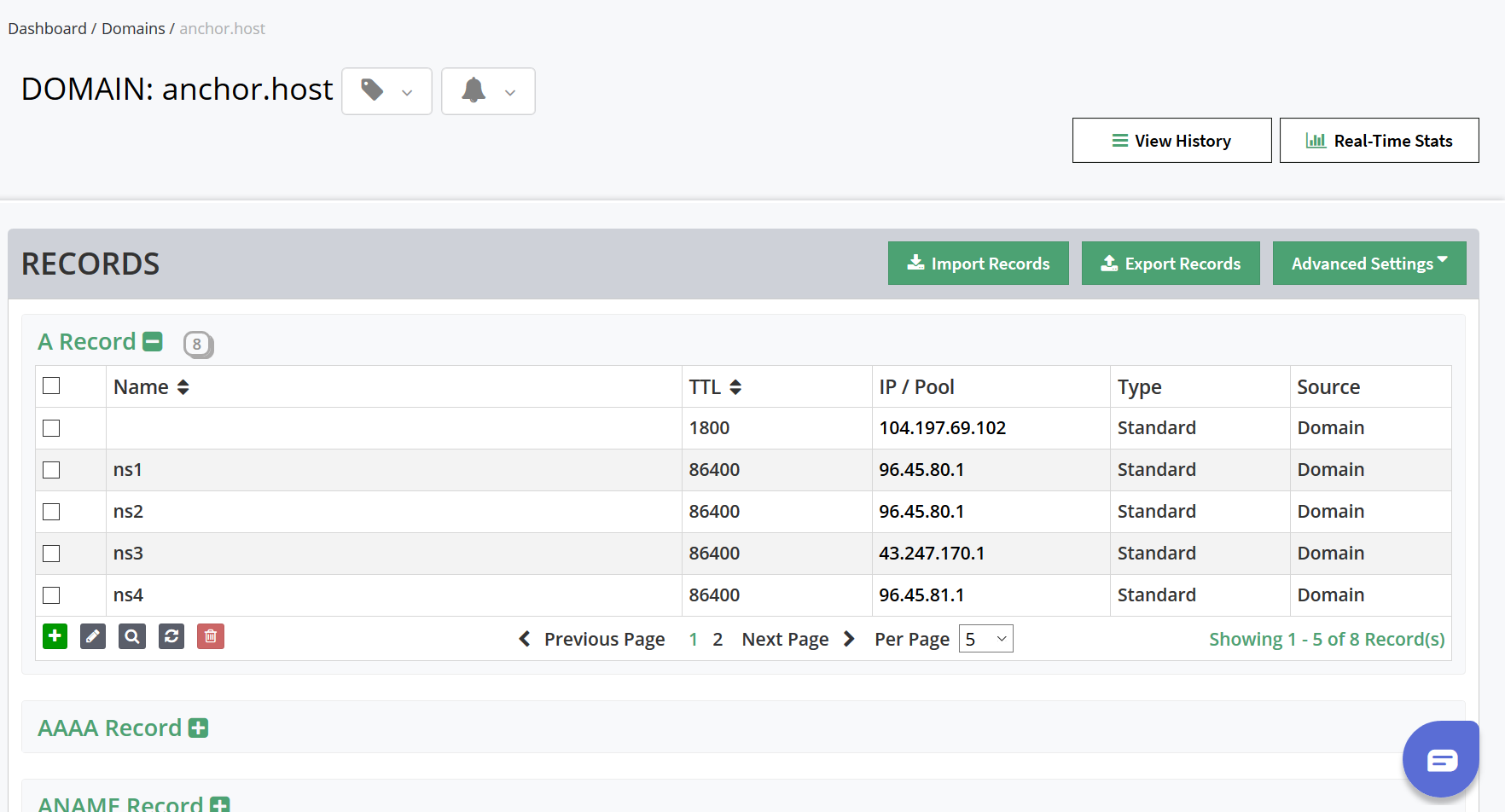Jump to page 2 of records
The width and height of the screenshot is (1505, 812).
pos(718,639)
